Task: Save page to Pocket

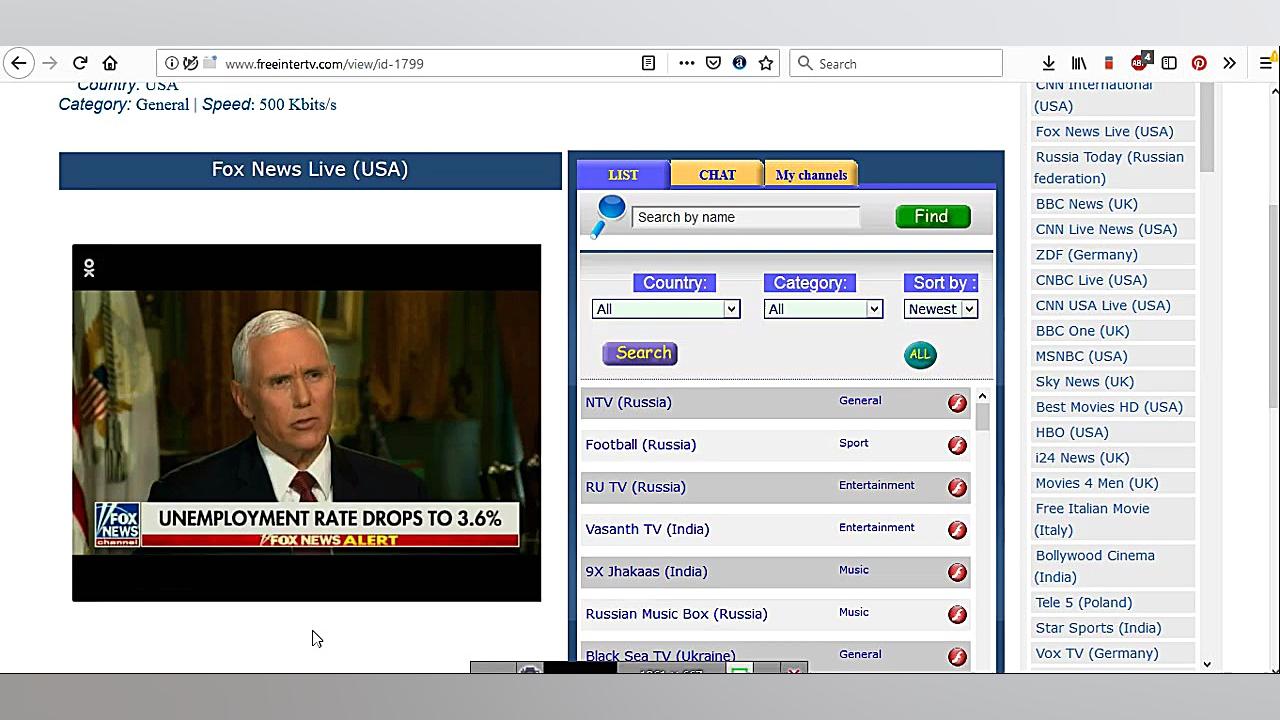Action: click(713, 63)
